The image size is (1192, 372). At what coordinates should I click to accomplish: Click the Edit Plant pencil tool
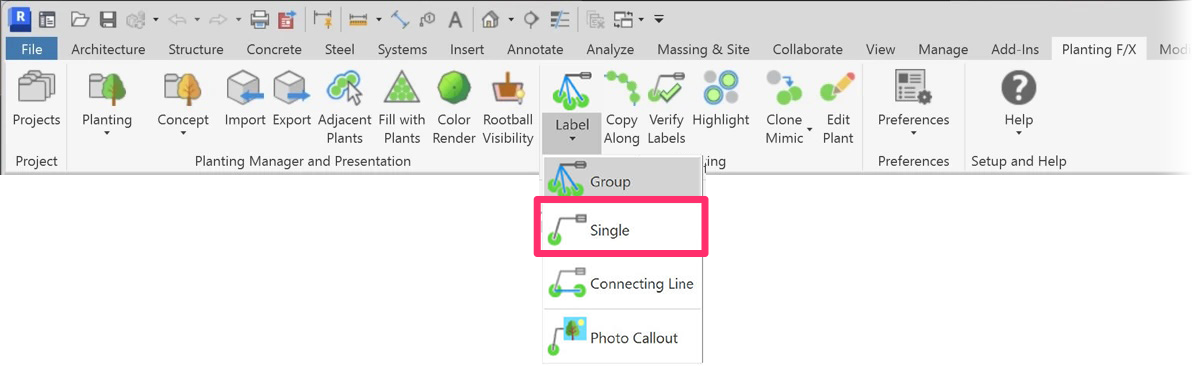click(x=838, y=108)
